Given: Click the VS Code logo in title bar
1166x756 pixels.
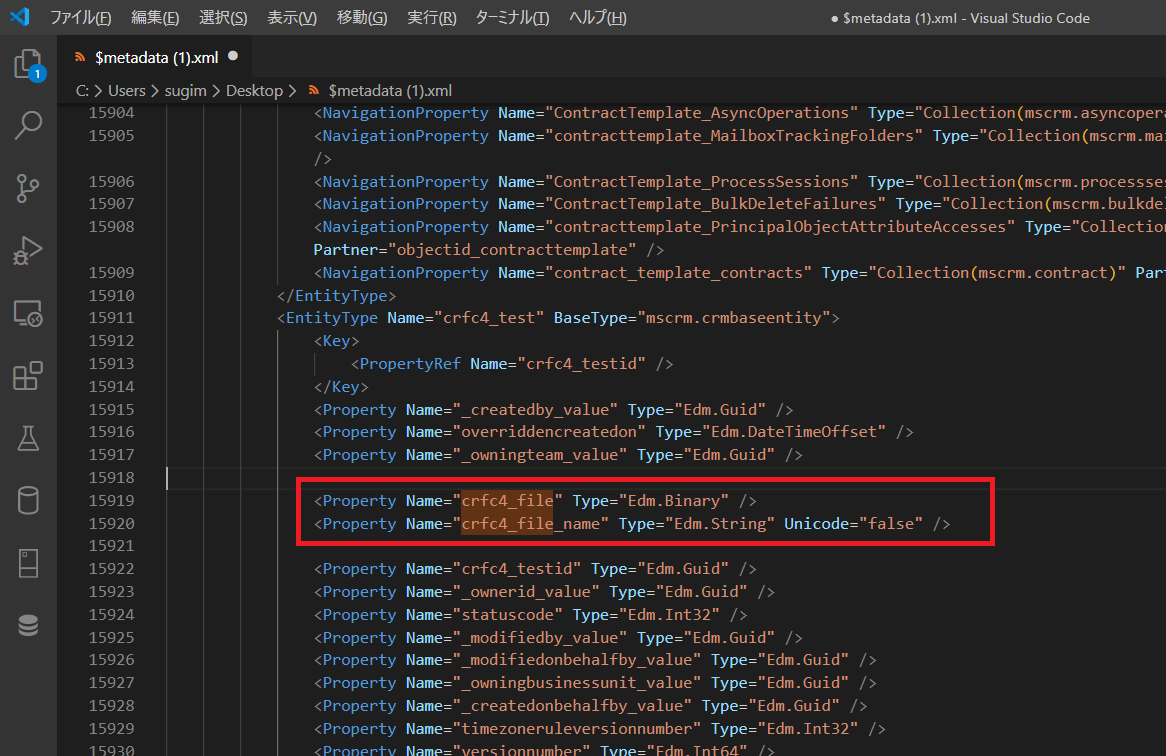Looking at the screenshot, I should [x=20, y=17].
